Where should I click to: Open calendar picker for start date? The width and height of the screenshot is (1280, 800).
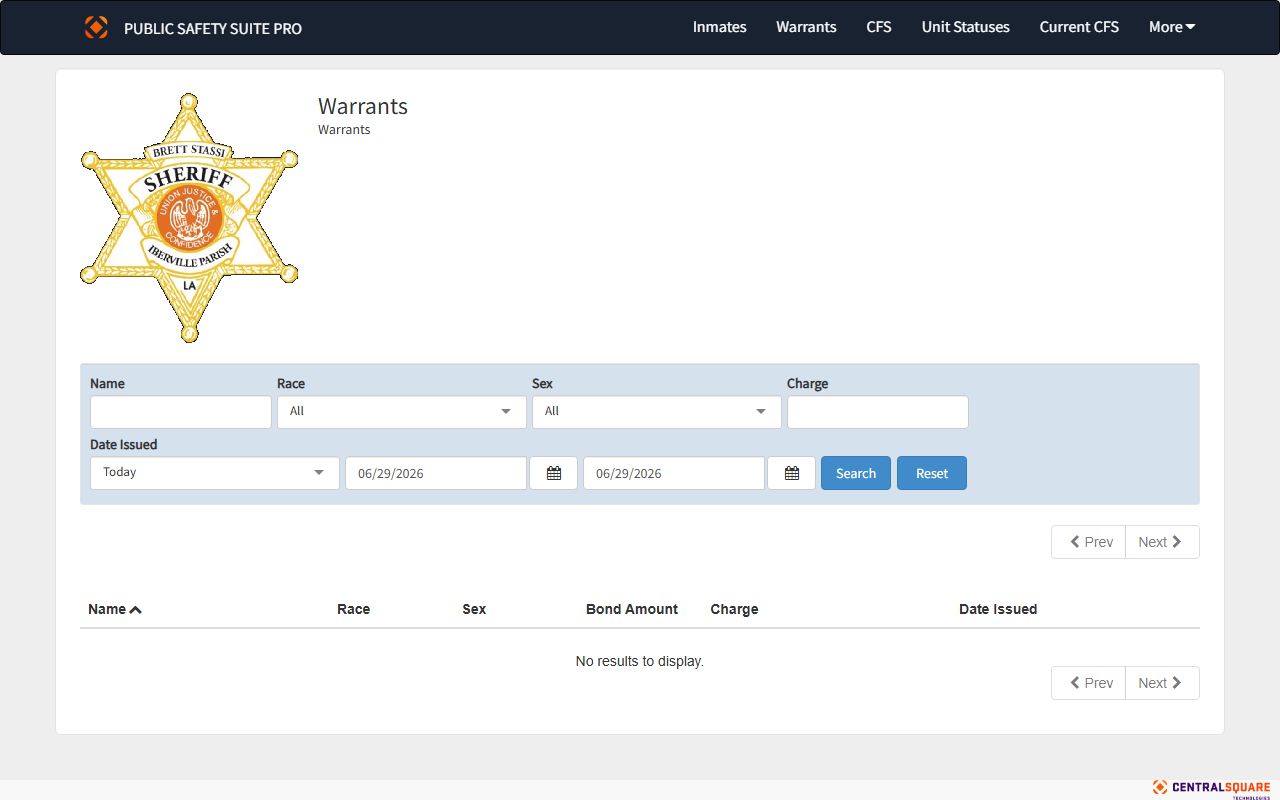tap(554, 473)
